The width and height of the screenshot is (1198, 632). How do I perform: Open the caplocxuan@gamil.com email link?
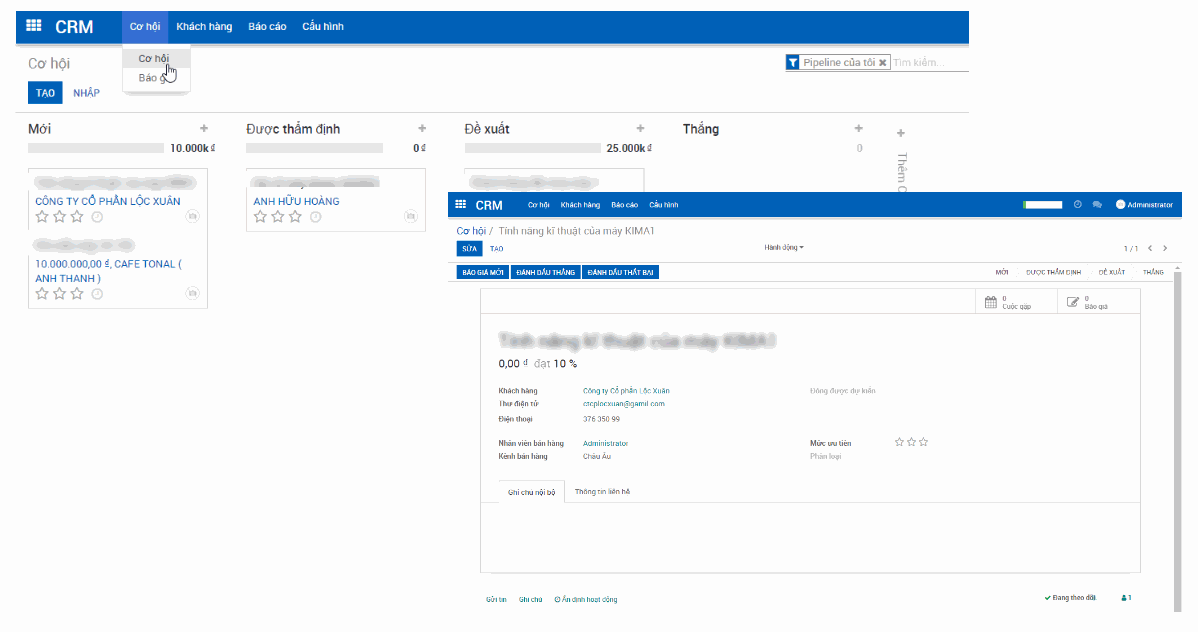624,404
